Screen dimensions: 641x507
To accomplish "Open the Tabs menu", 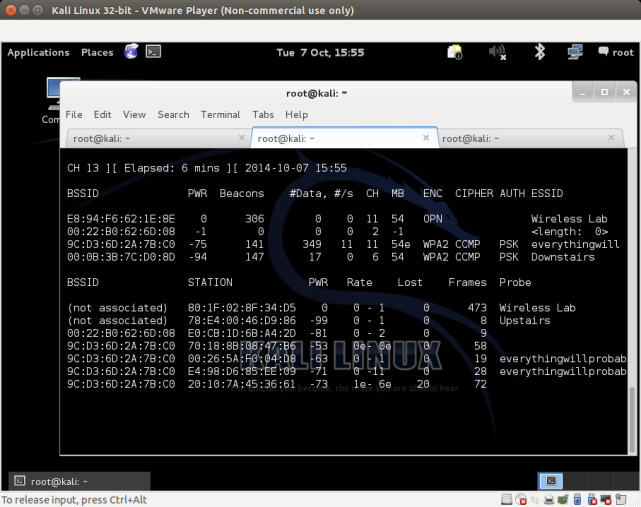I will (263, 114).
